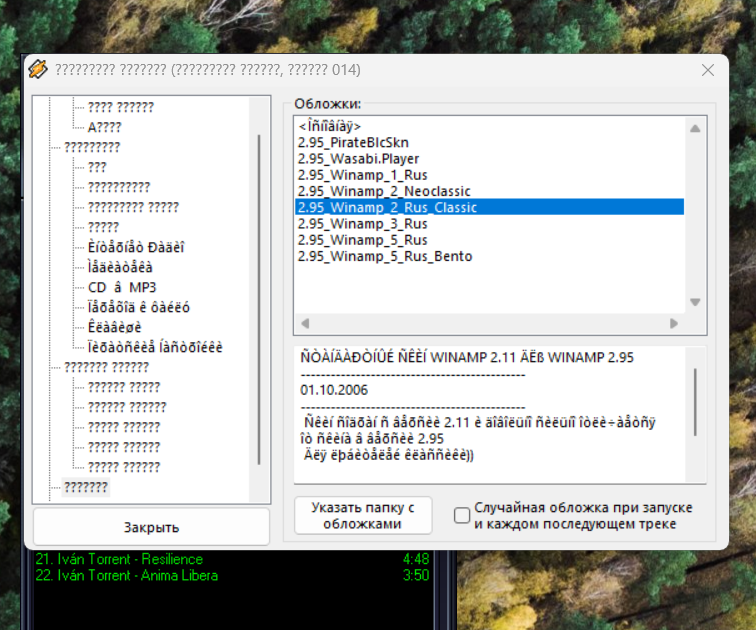The image size is (756, 630).
Task: Click the 01.10.2006 date in skin description
Action: coord(334,390)
